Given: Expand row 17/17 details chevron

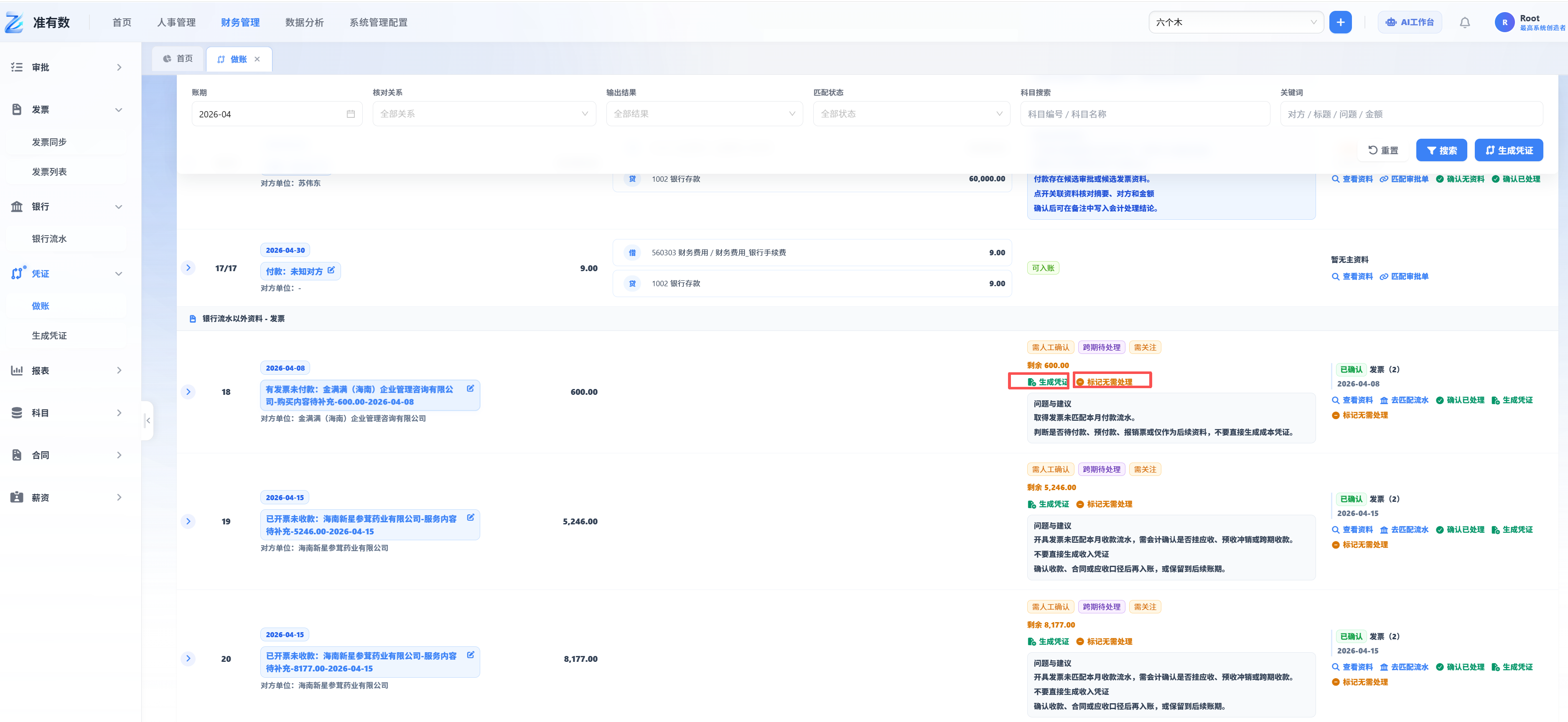Looking at the screenshot, I should (189, 268).
